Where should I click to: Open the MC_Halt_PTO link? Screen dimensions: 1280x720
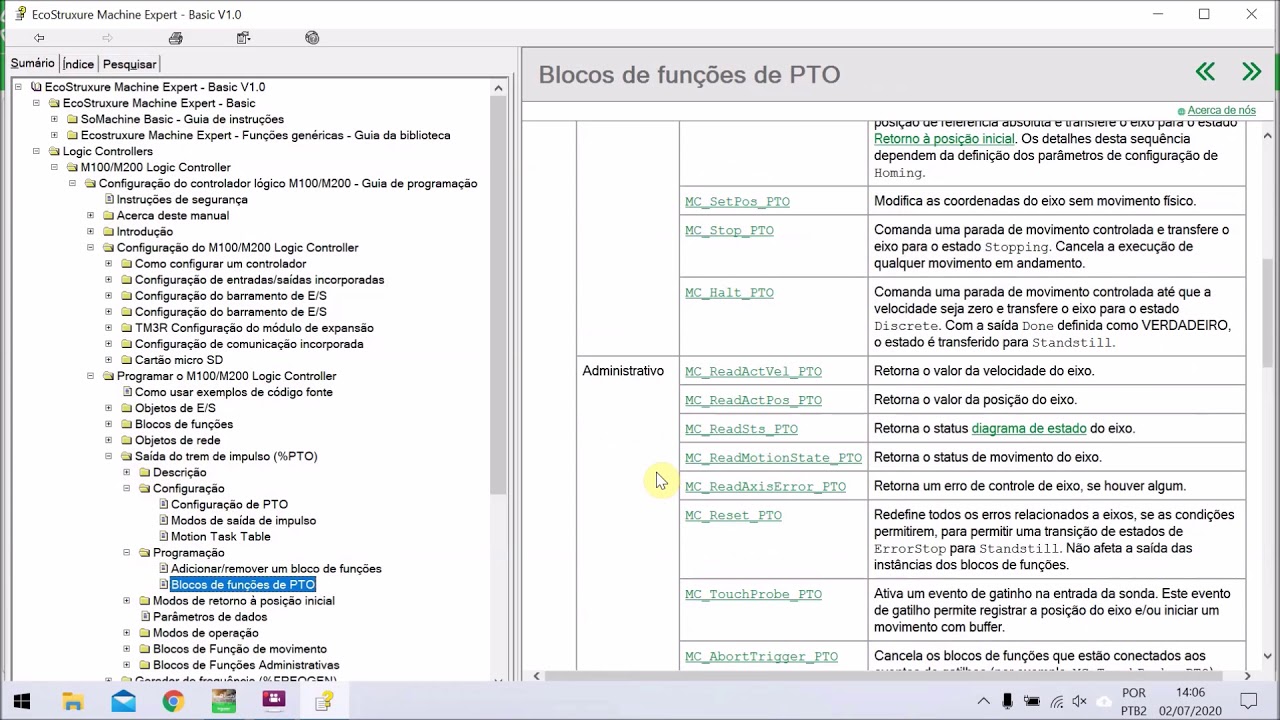(x=729, y=292)
